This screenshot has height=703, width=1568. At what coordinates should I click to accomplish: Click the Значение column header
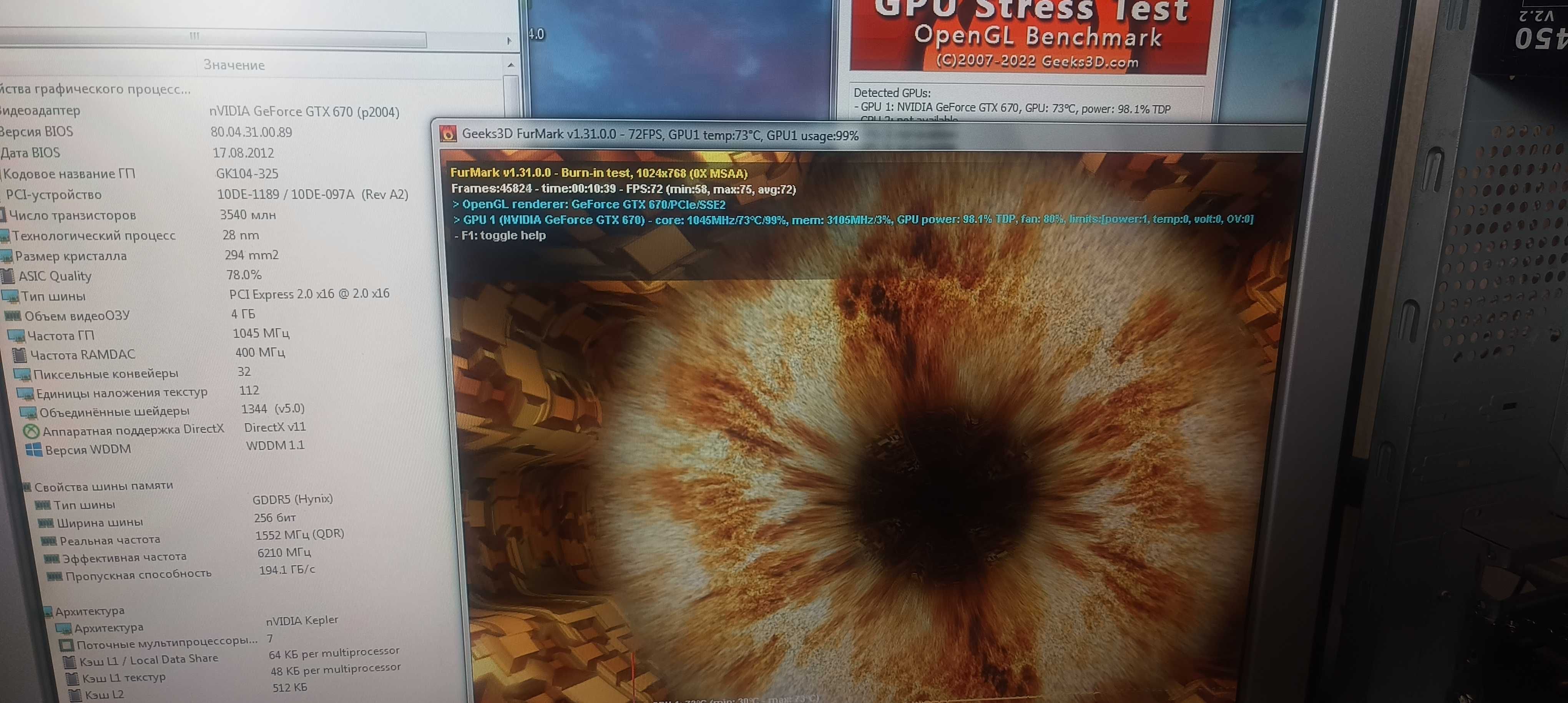(x=234, y=65)
